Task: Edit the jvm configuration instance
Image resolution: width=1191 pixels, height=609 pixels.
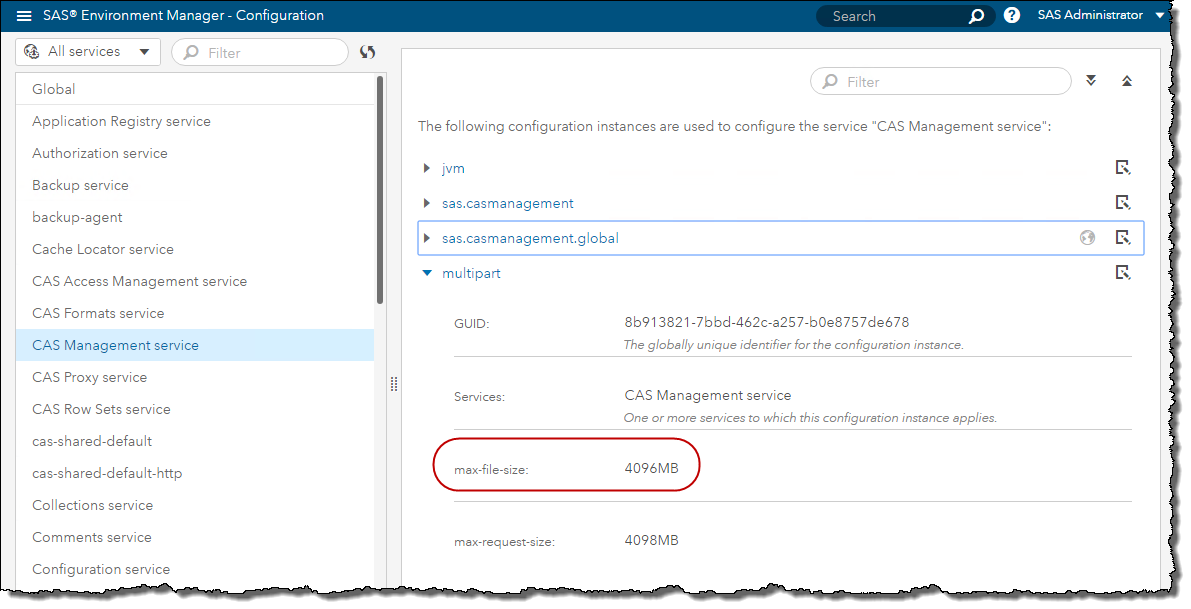Action: click(1123, 168)
